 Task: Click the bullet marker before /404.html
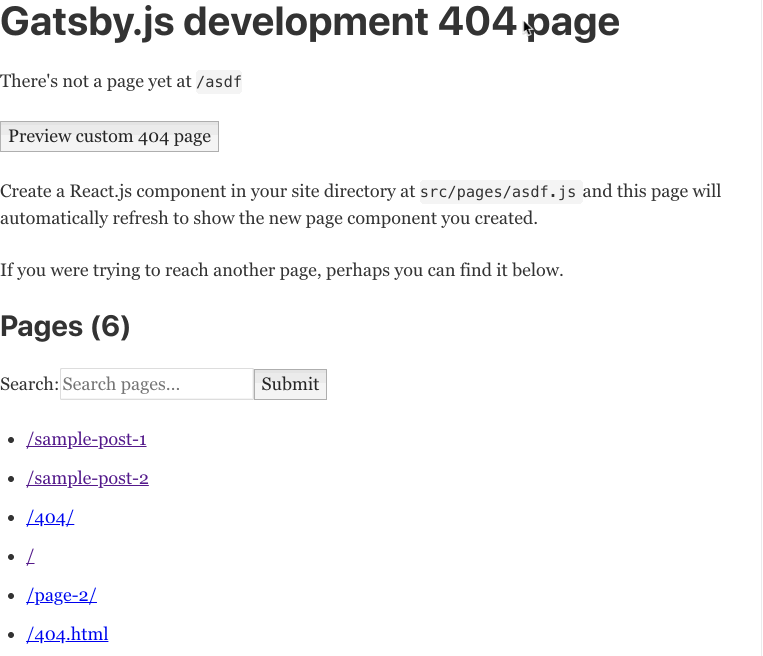click(x=10, y=635)
